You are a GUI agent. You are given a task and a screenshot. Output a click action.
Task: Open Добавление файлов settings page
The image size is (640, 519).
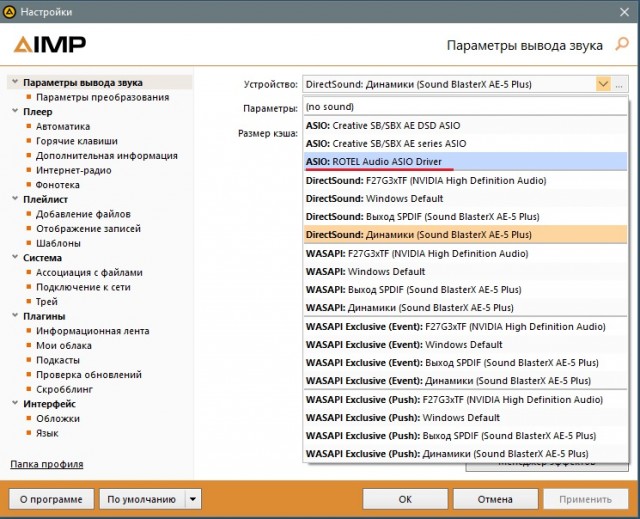click(x=83, y=214)
